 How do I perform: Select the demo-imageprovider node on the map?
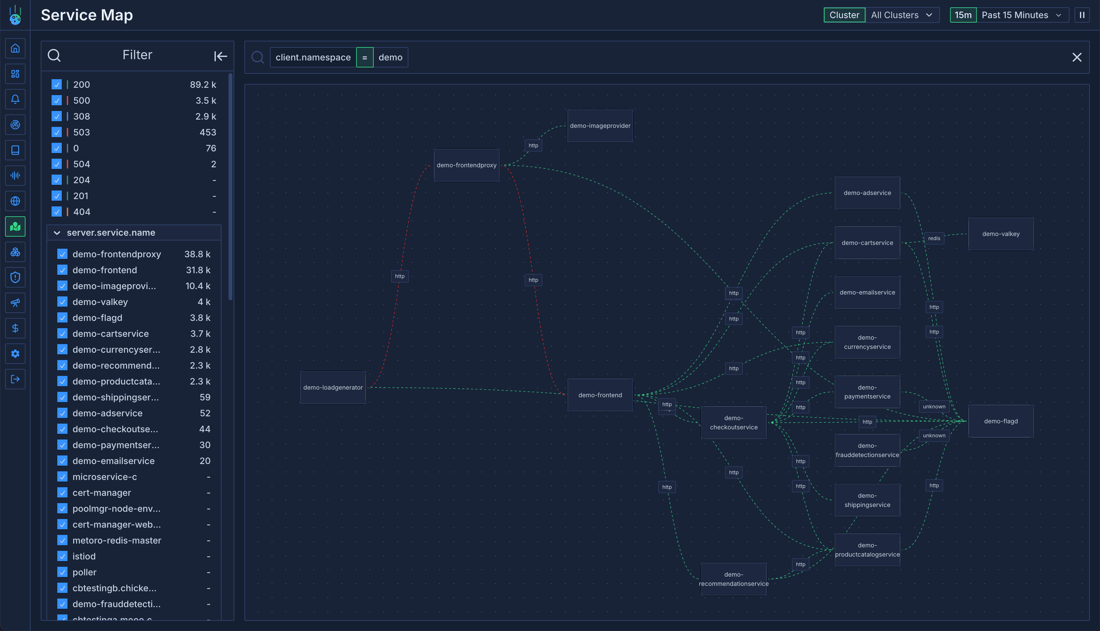[600, 126]
